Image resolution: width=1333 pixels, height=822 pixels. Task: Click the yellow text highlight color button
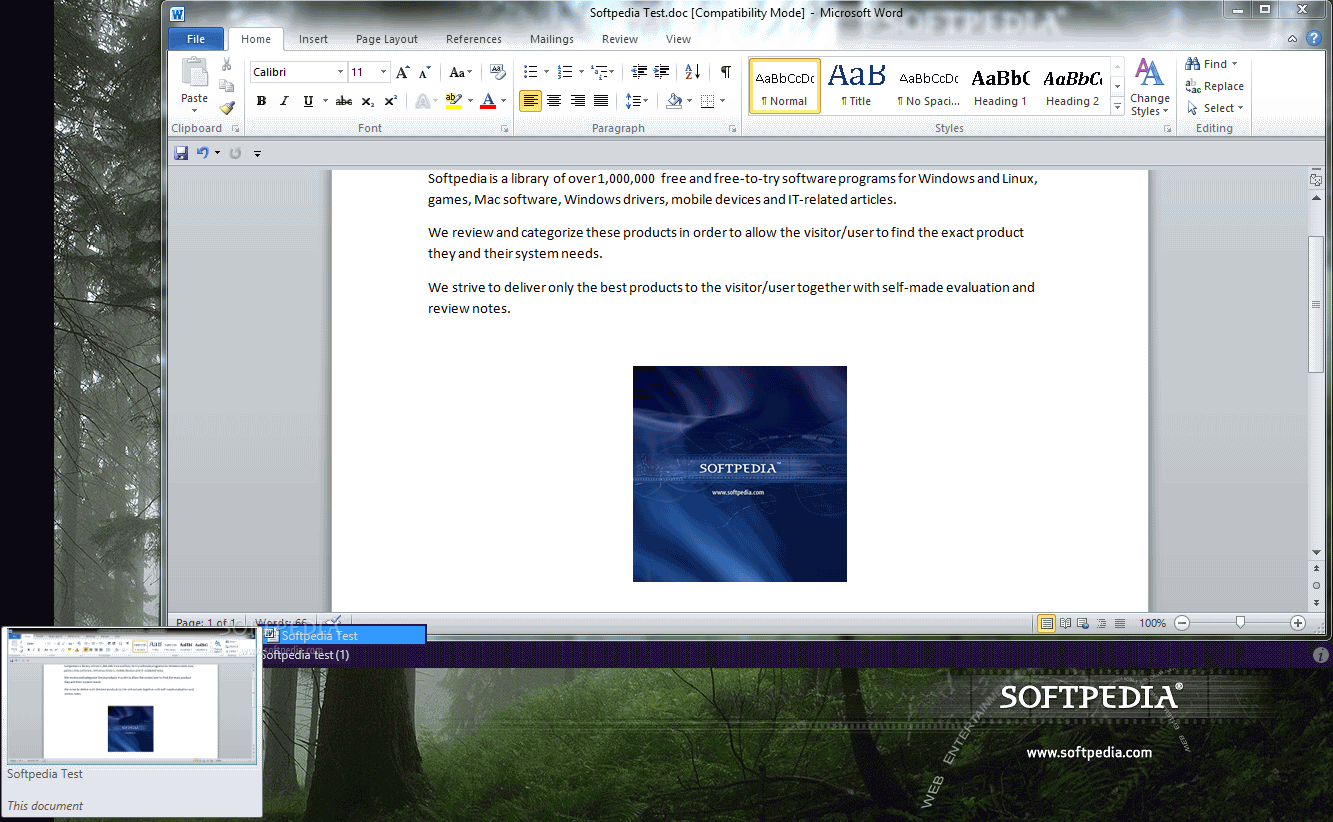(x=453, y=101)
